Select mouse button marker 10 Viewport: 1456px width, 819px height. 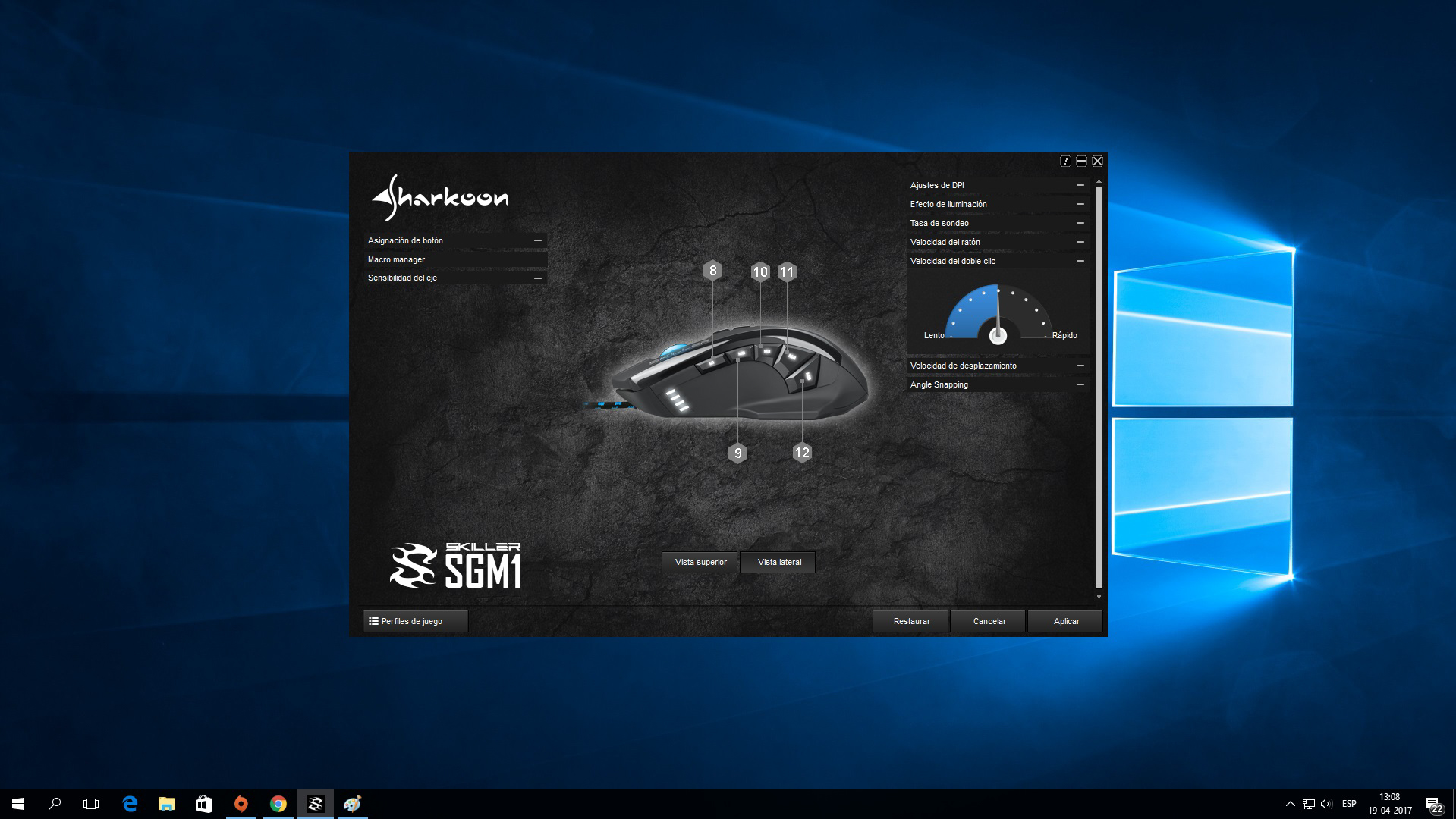coord(760,272)
